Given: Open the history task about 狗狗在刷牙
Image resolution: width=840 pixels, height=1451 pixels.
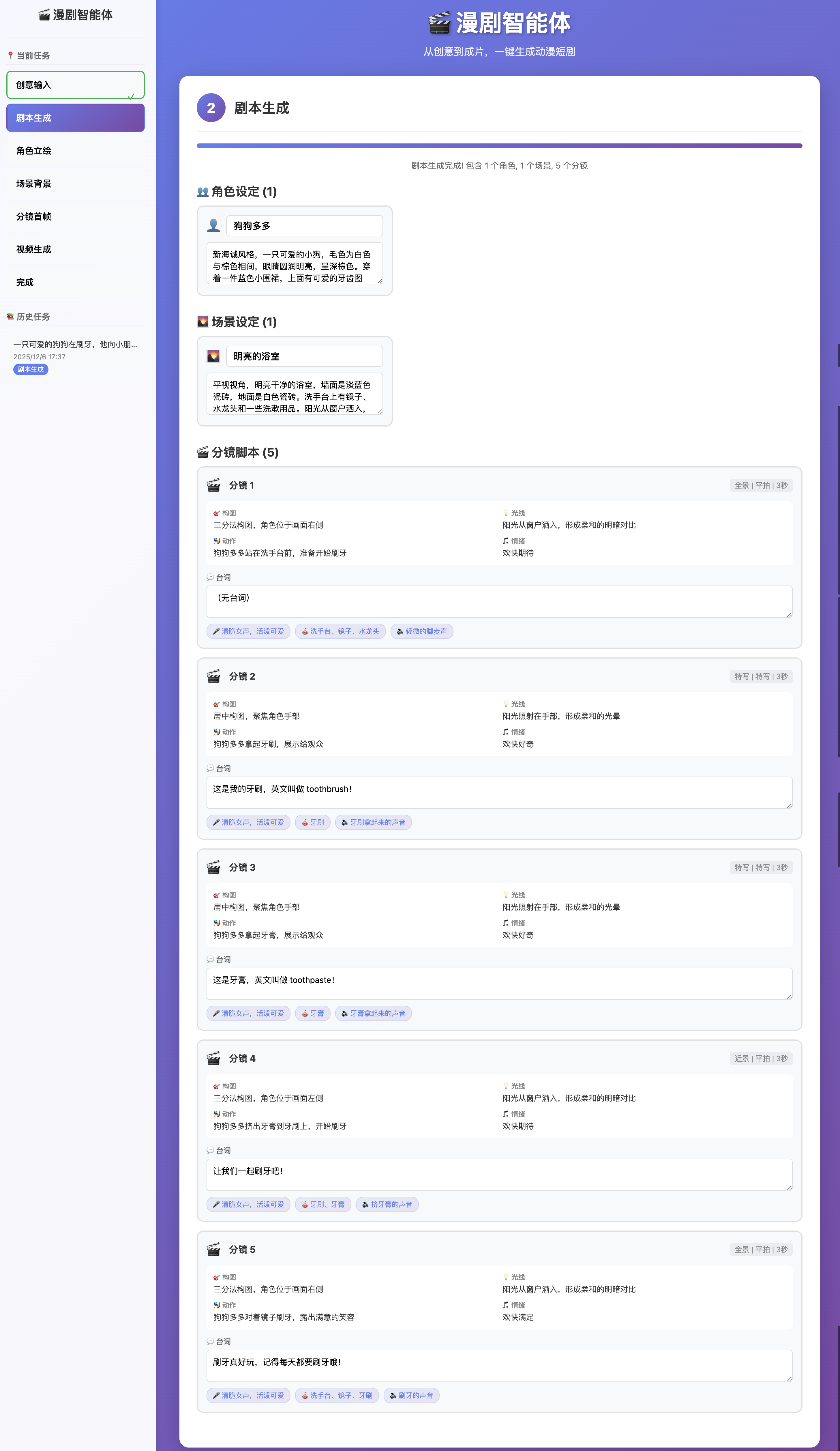Looking at the screenshot, I should tap(75, 344).
